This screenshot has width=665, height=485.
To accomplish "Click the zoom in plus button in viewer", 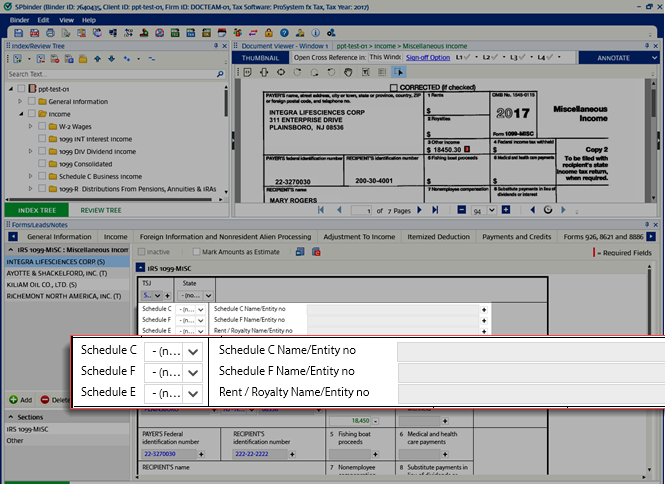I will coord(506,211).
